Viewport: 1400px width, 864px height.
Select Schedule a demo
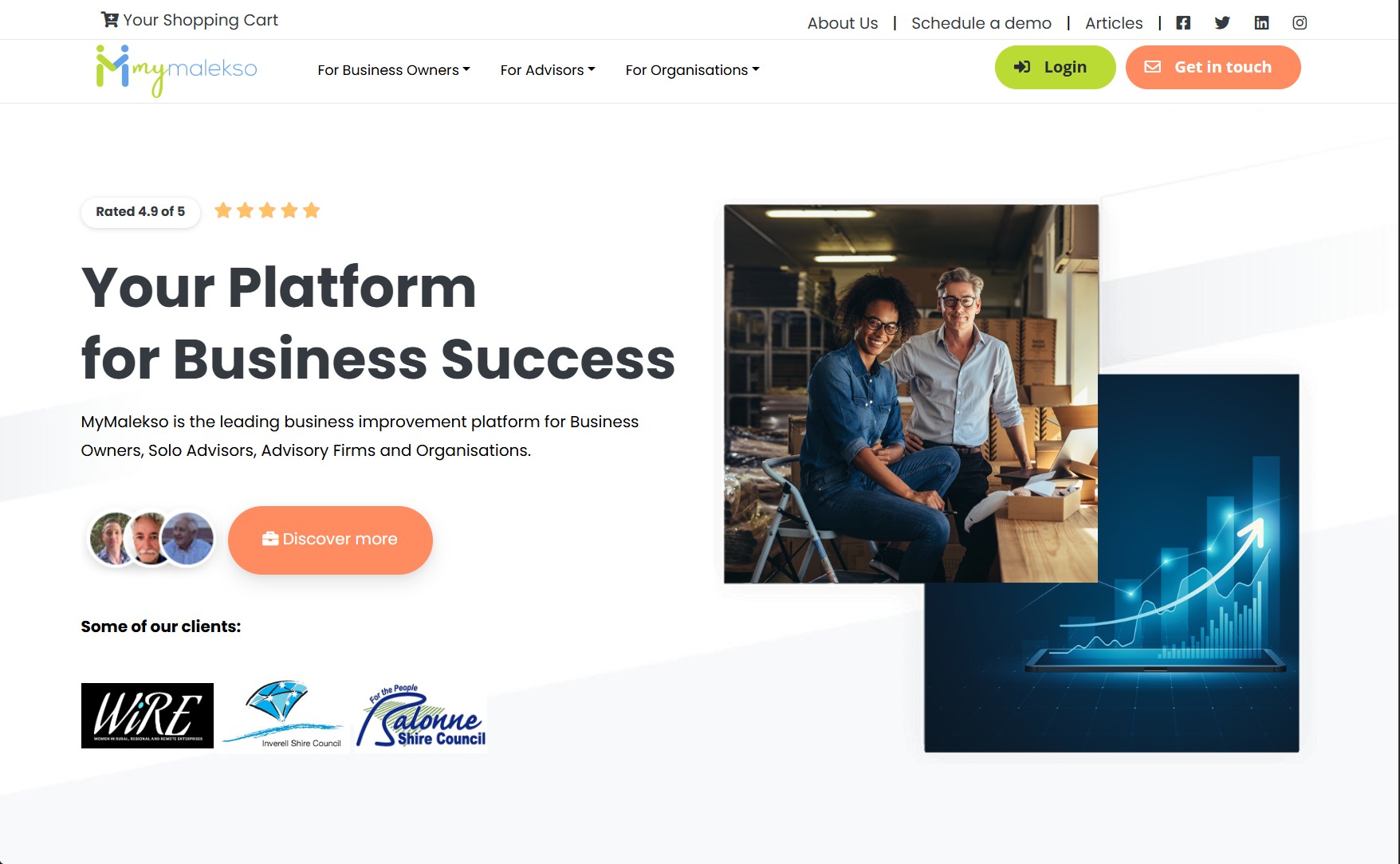981,23
